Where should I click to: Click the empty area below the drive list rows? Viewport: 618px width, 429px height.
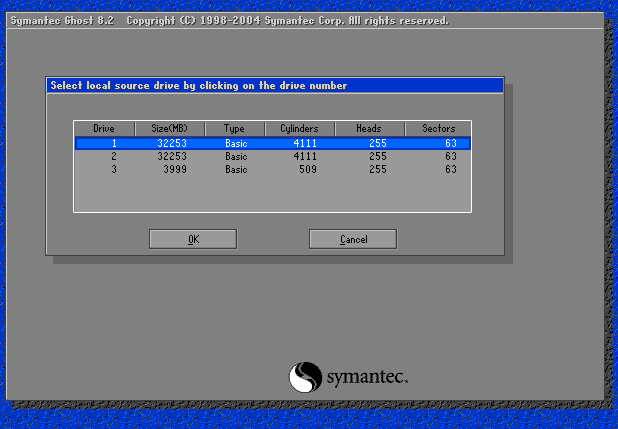272,194
